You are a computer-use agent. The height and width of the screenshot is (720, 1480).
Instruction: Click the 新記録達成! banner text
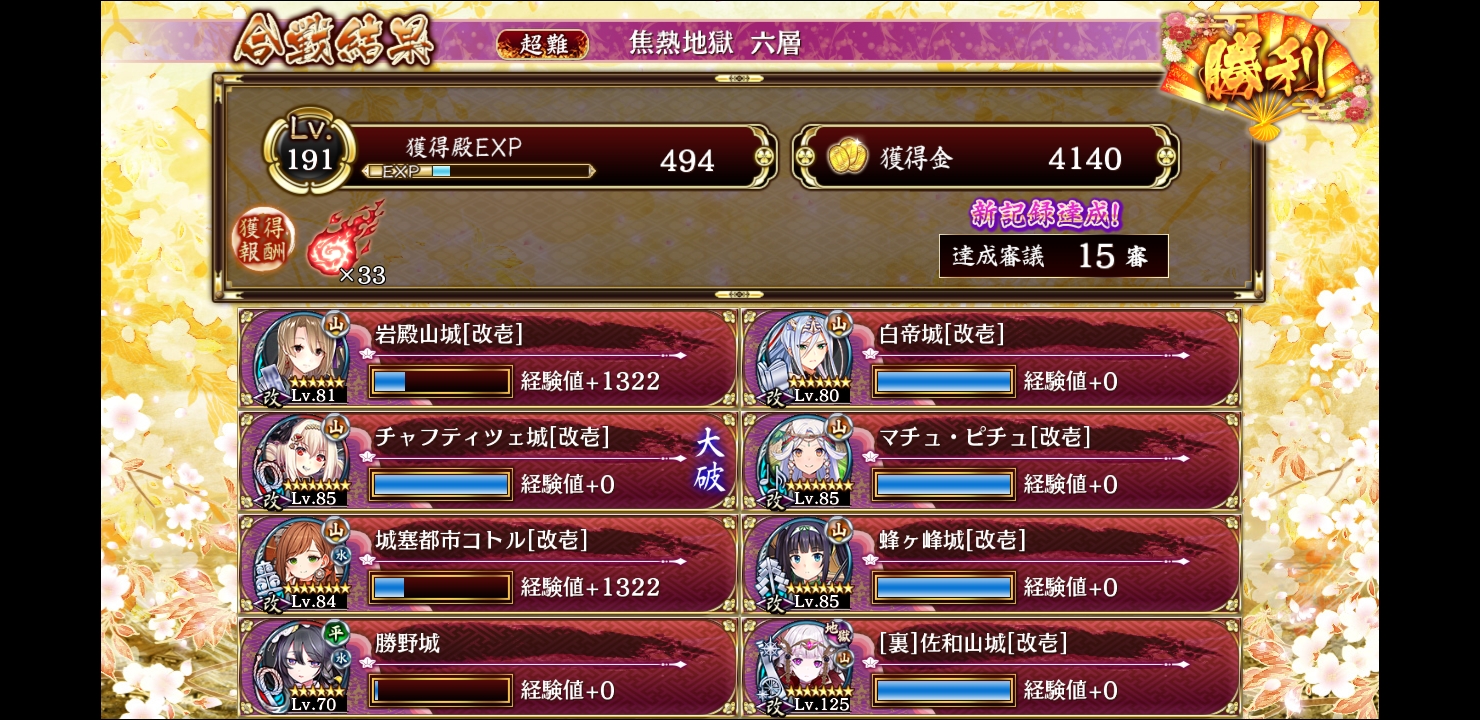click(x=1045, y=214)
